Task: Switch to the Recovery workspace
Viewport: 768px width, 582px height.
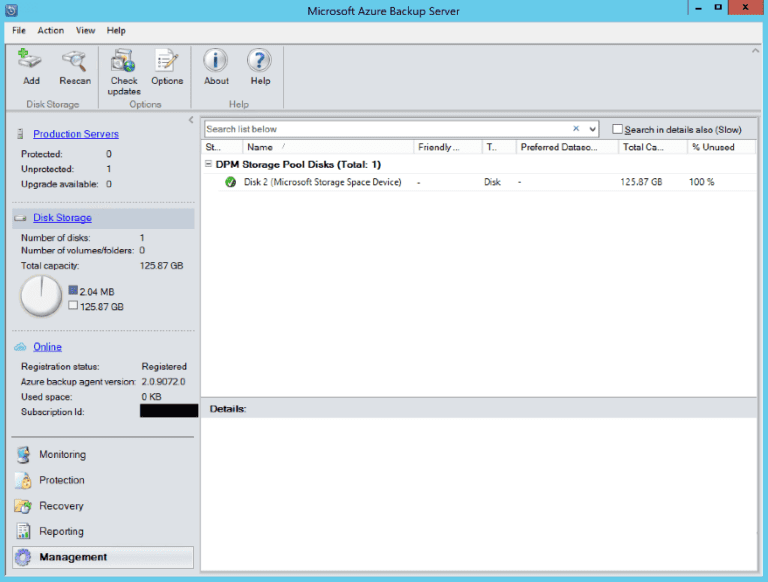Action: pos(61,506)
